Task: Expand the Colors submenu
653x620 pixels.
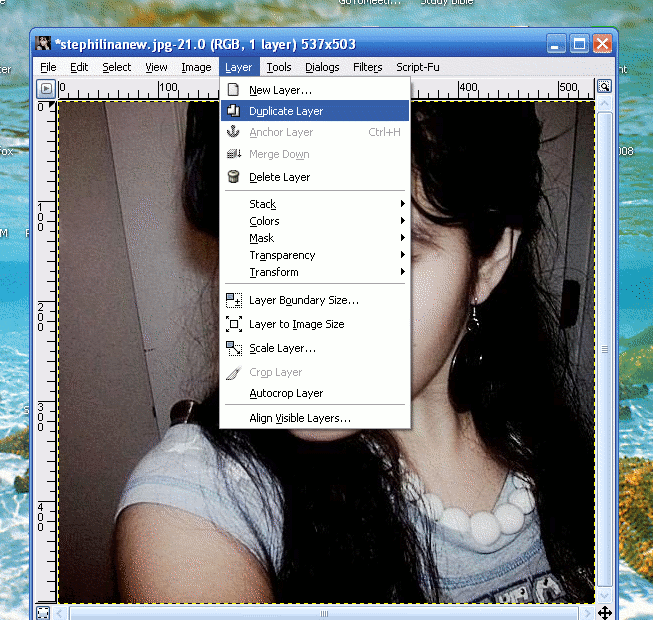Action: point(315,221)
